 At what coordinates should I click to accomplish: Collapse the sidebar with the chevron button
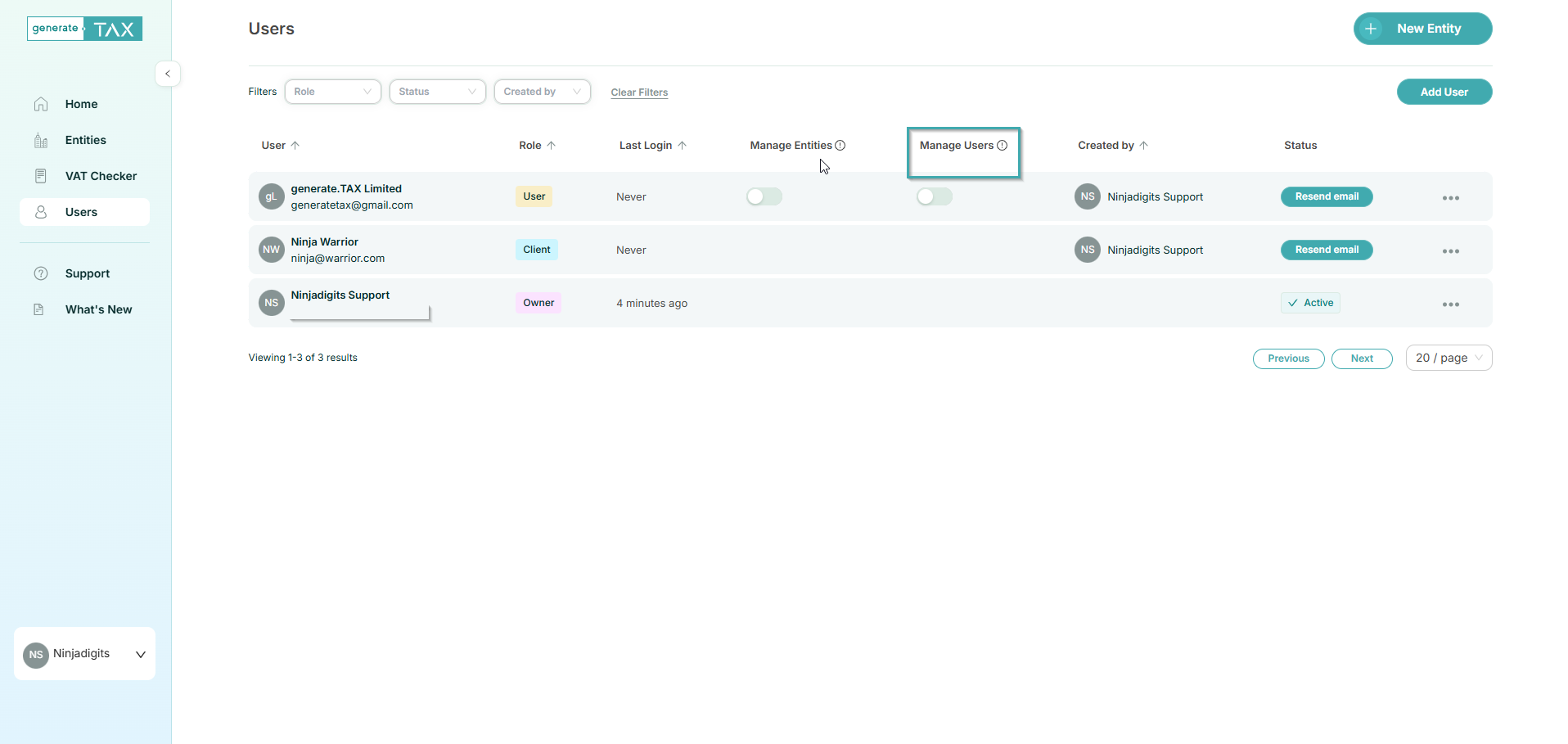pyautogui.click(x=168, y=74)
